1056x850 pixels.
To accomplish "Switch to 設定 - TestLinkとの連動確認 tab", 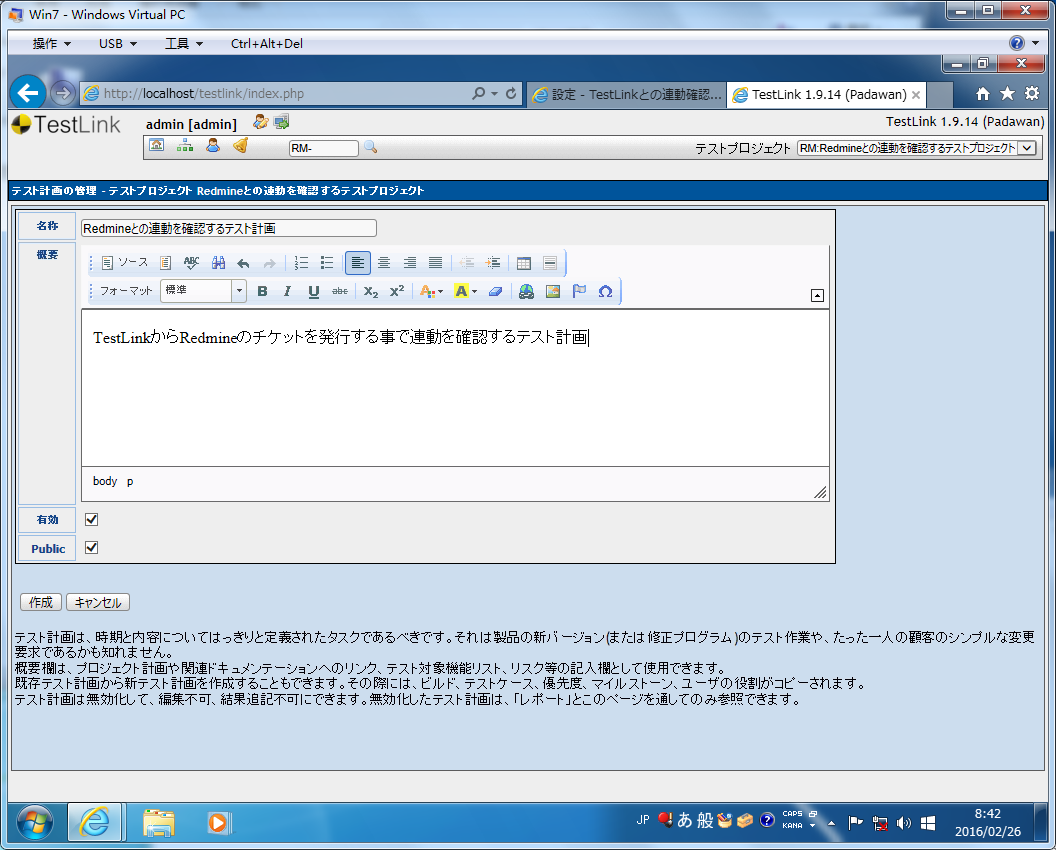I will pos(627,94).
